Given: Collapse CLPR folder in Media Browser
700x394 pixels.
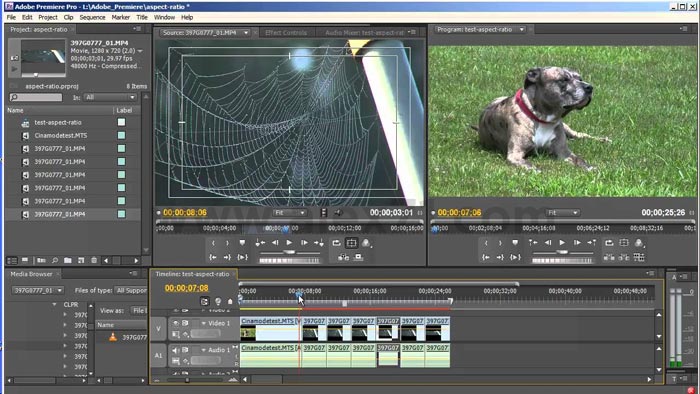Looking at the screenshot, I should tap(54, 305).
